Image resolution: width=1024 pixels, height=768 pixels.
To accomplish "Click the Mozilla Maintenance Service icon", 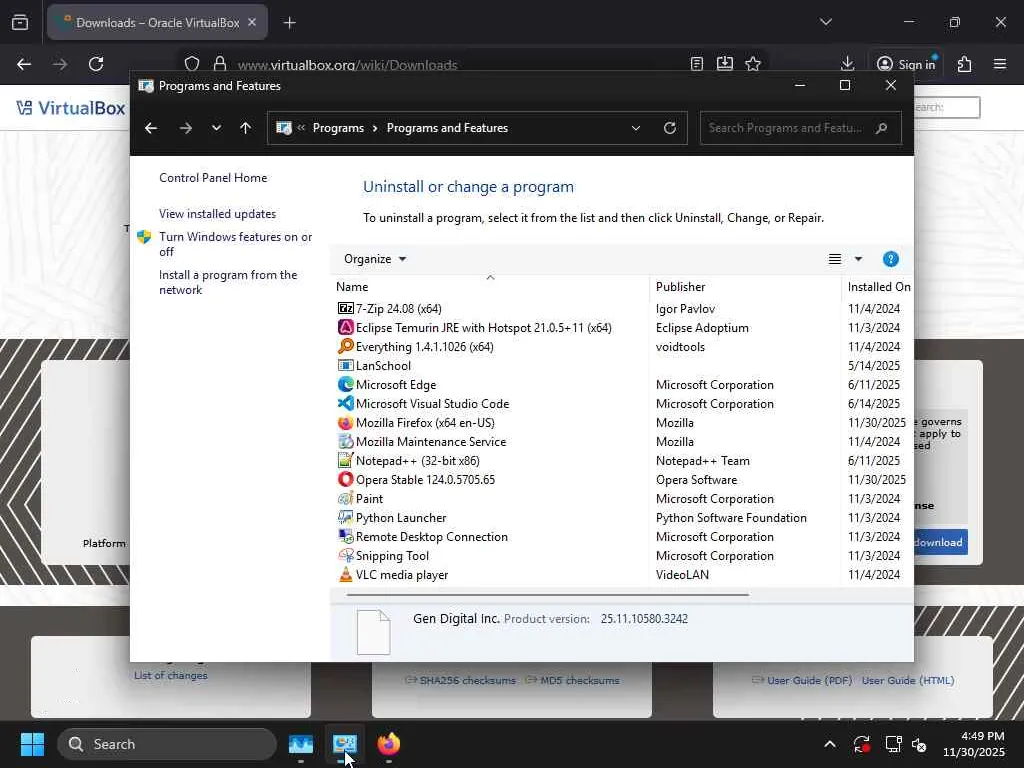I will [345, 441].
